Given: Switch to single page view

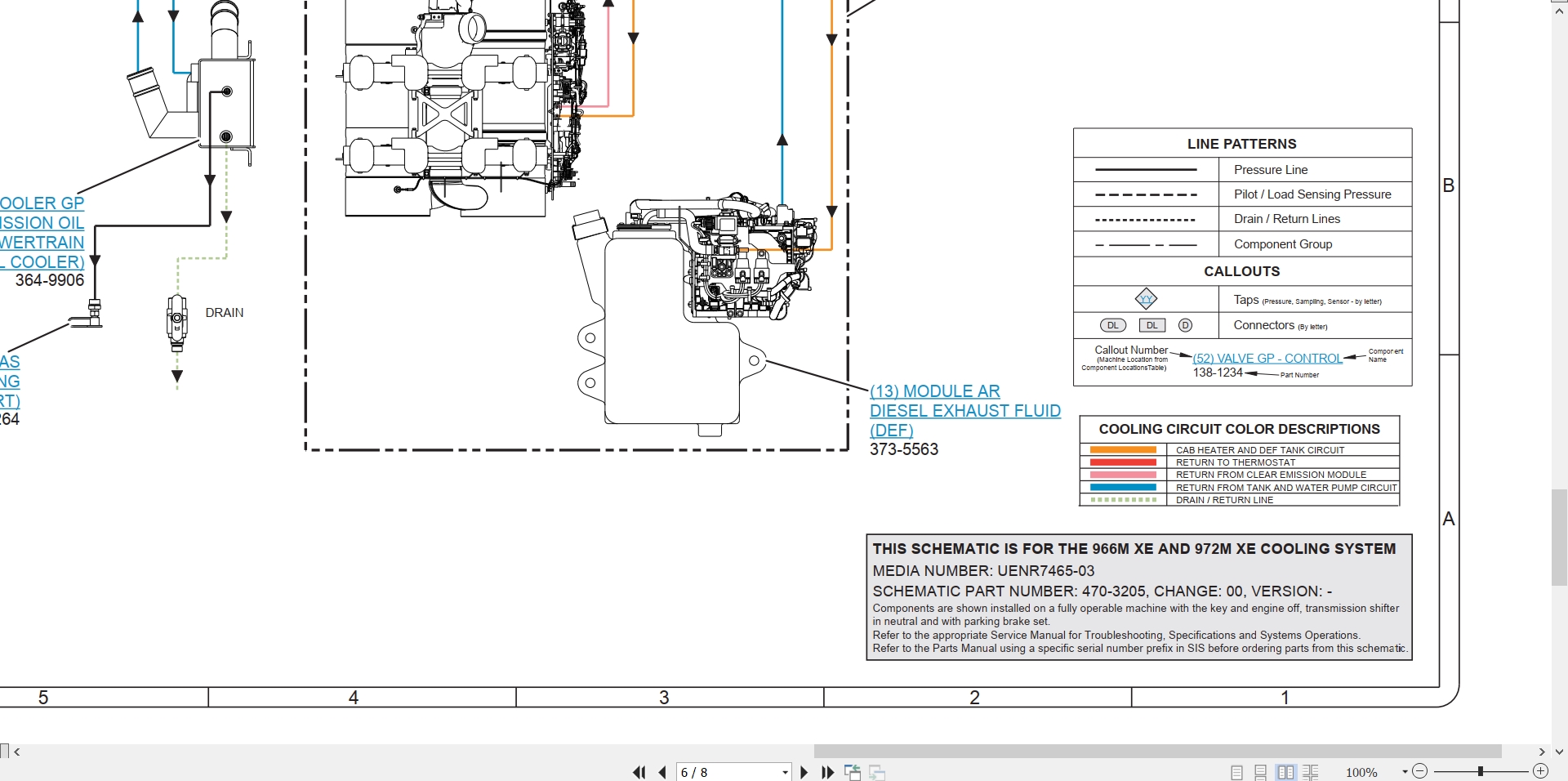Looking at the screenshot, I should [x=1236, y=772].
